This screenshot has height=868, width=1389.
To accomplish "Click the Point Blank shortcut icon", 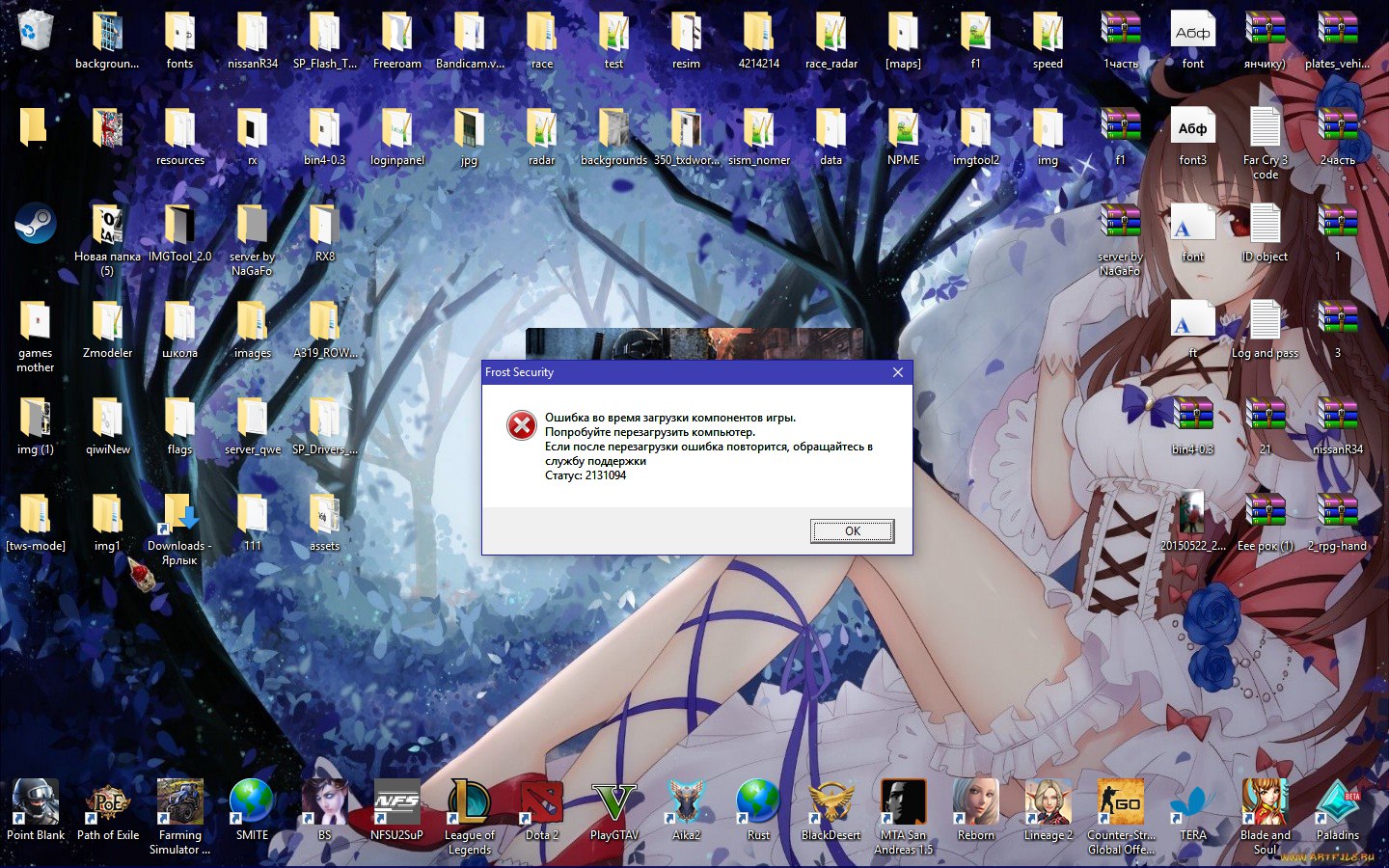I will [35, 803].
